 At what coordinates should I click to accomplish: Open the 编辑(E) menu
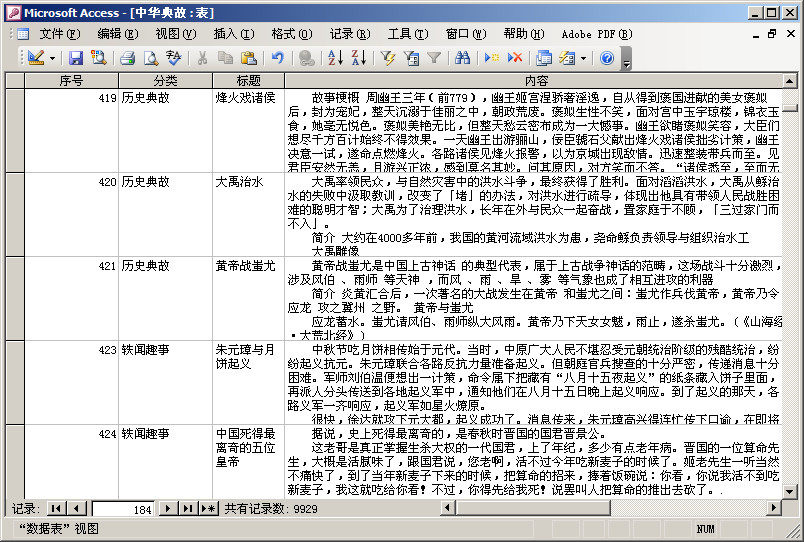tap(118, 34)
